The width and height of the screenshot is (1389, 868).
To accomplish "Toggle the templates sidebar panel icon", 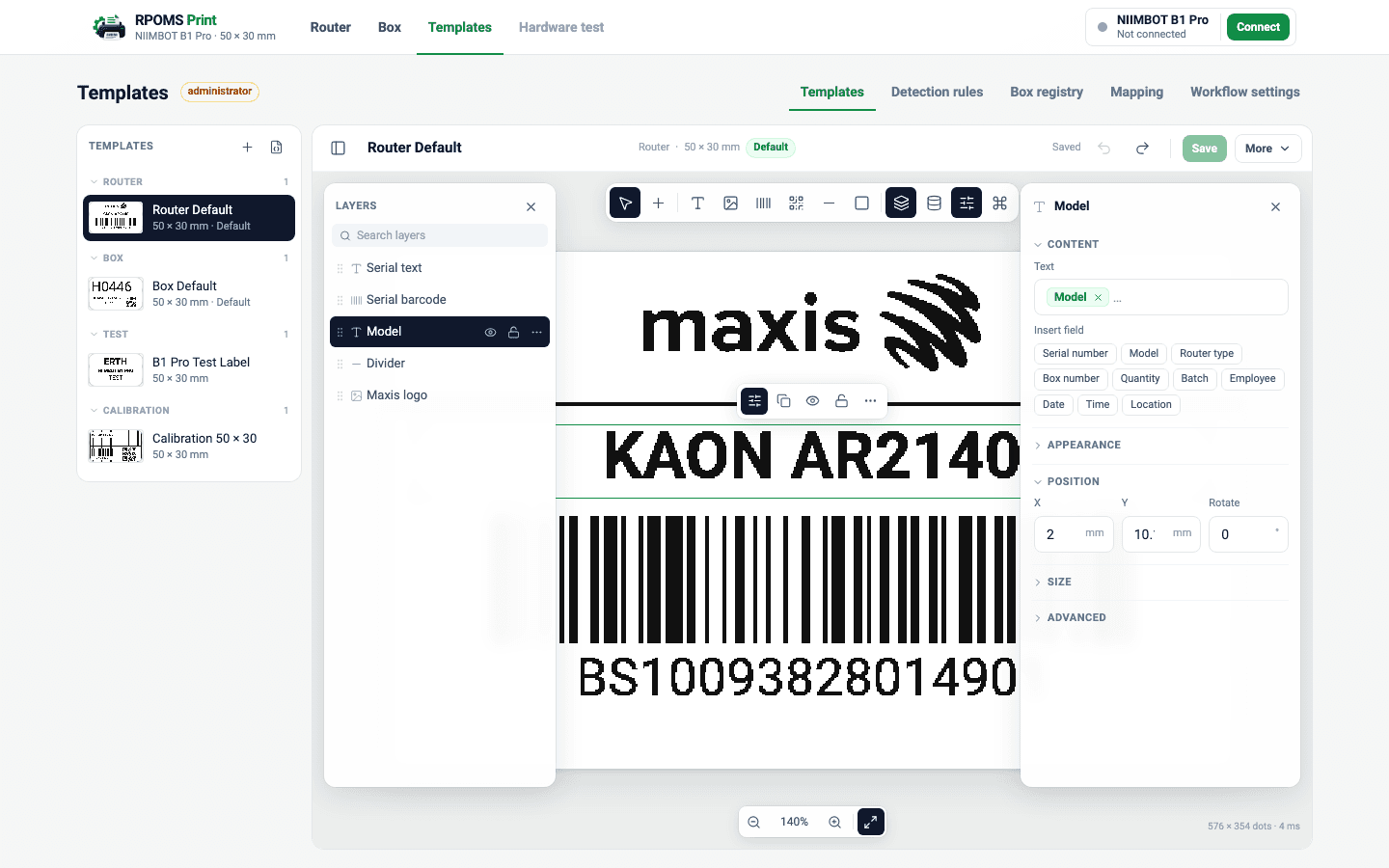I will pos(338,148).
